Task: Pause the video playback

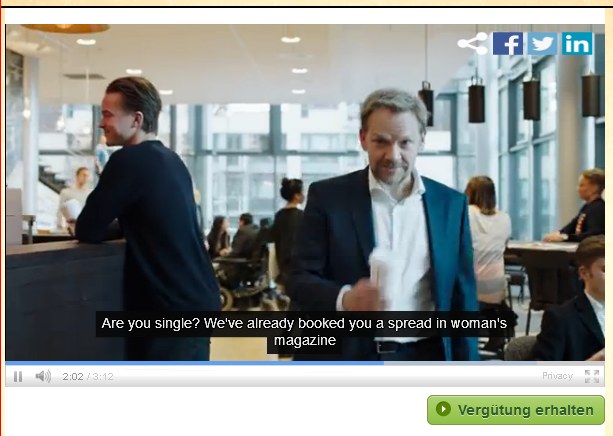Action: [18, 377]
